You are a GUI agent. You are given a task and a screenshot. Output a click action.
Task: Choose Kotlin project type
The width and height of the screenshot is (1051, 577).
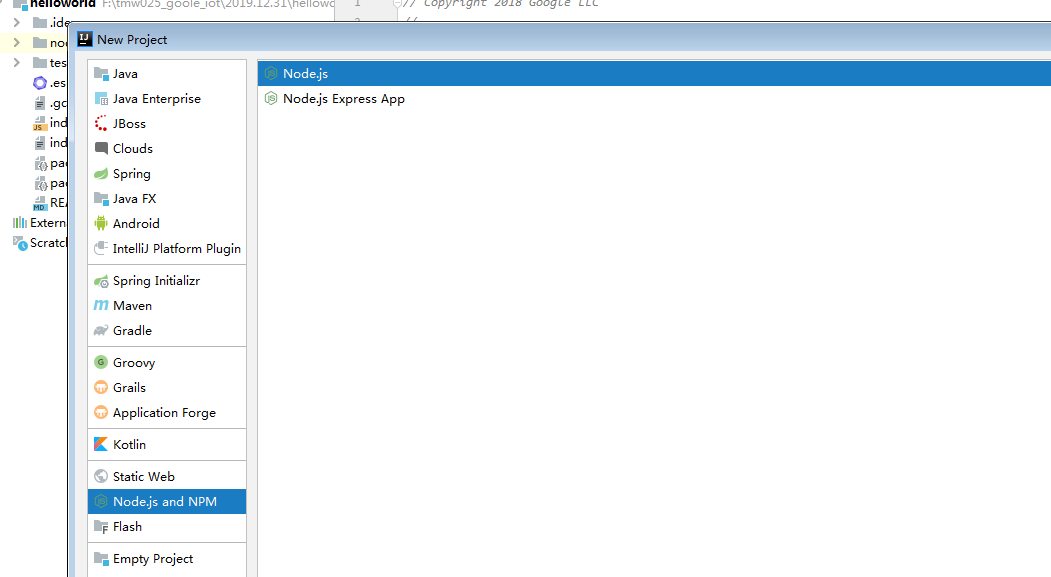pos(167,444)
